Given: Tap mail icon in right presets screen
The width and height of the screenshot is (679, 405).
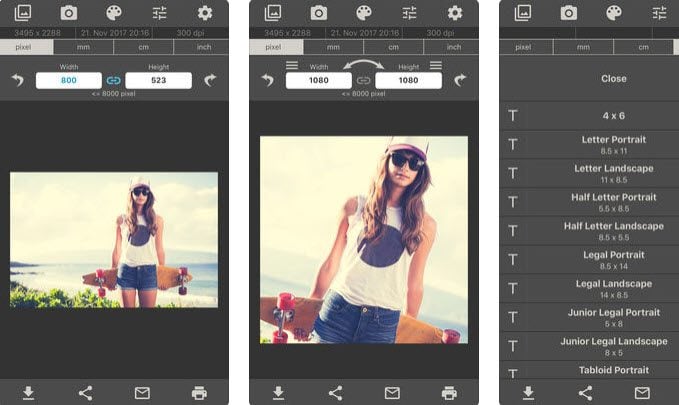Looking at the screenshot, I should [x=642, y=393].
